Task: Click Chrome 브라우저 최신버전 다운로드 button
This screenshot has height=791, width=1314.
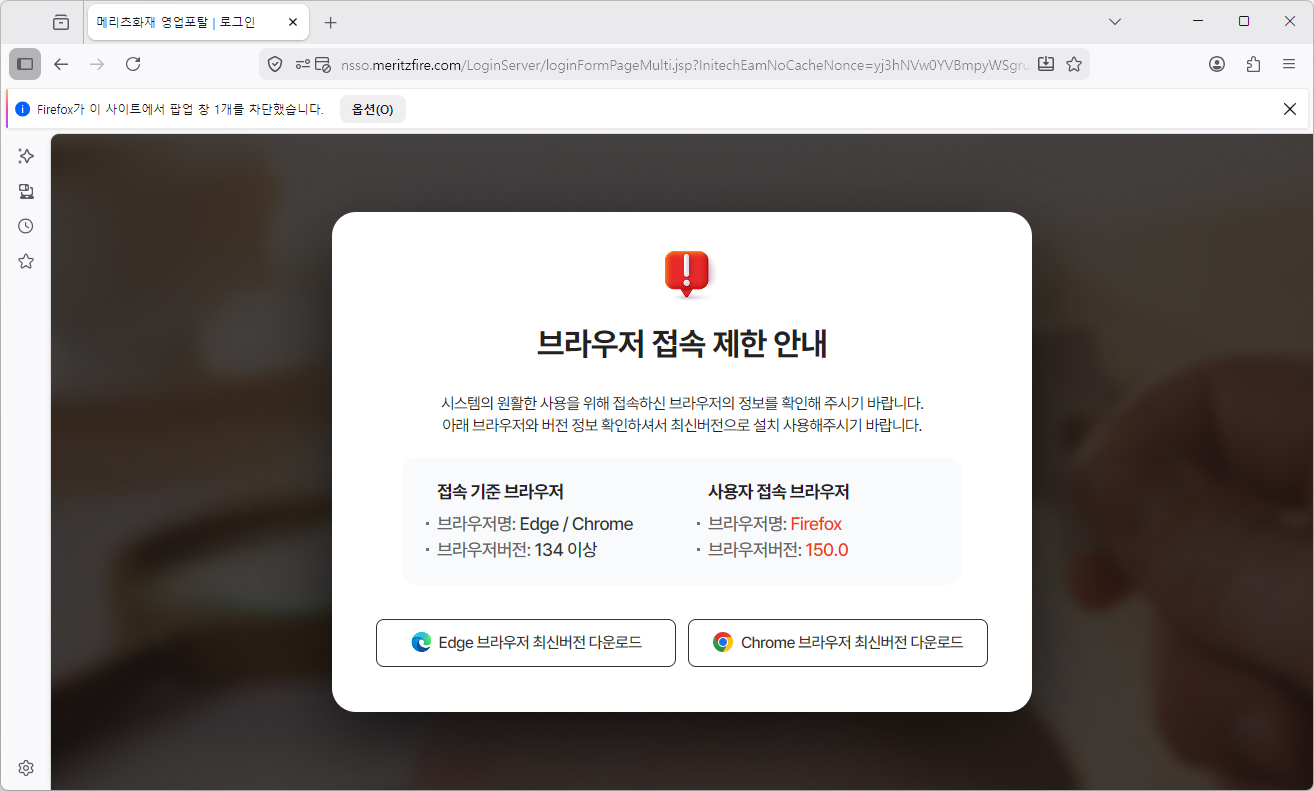Action: (838, 643)
